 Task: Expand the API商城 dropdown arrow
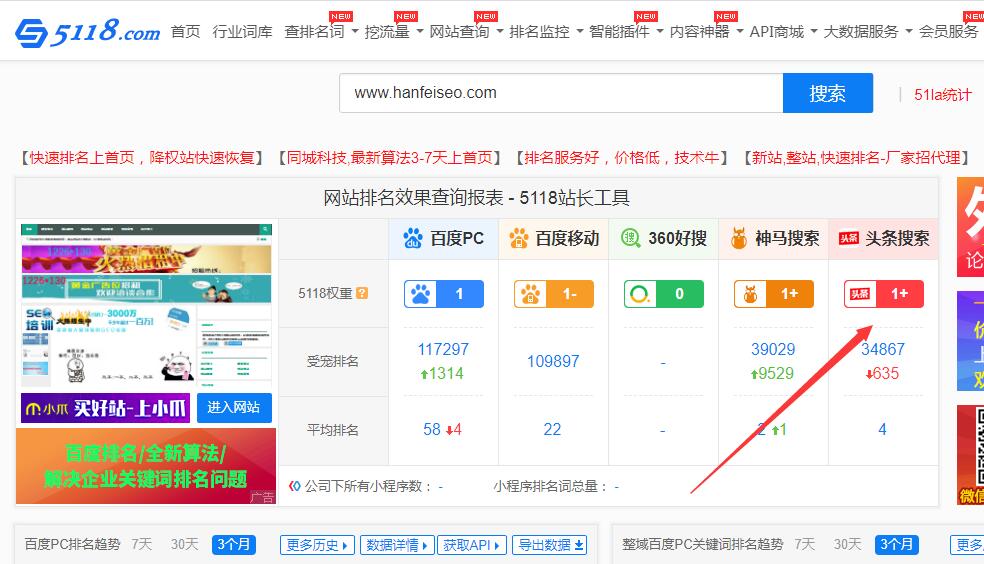point(814,31)
